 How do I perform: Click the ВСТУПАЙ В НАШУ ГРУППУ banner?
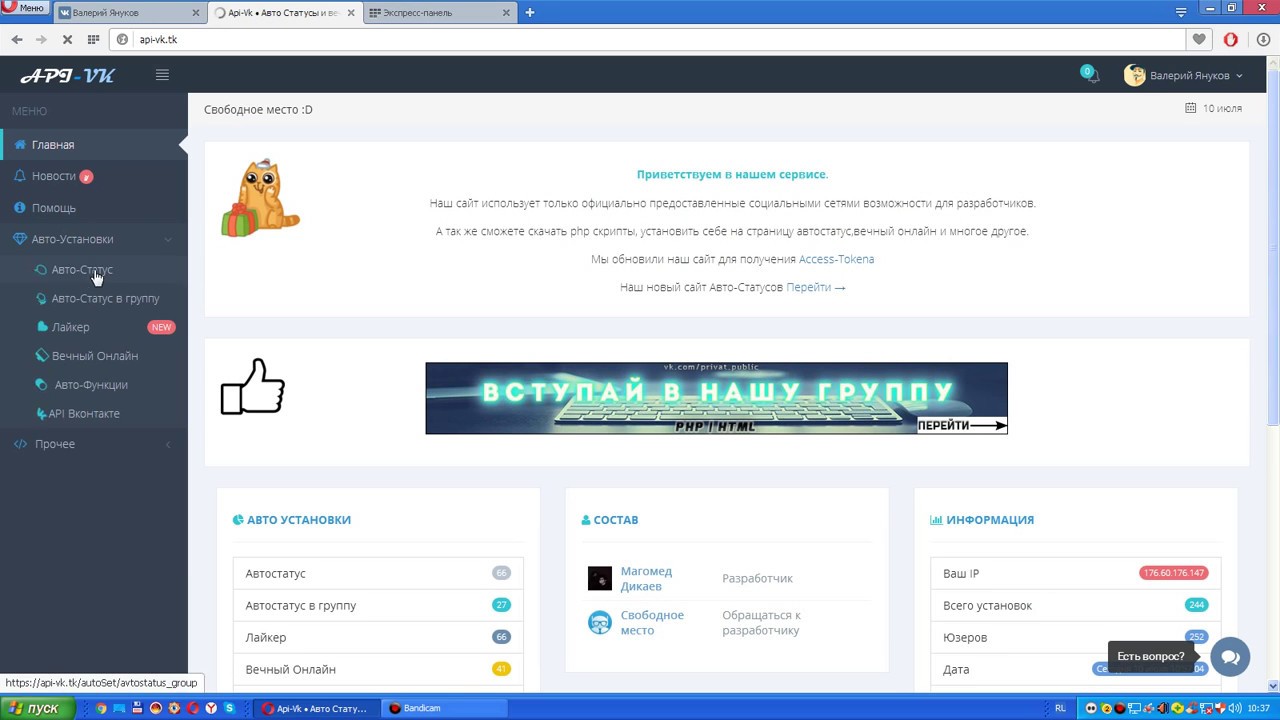point(716,398)
